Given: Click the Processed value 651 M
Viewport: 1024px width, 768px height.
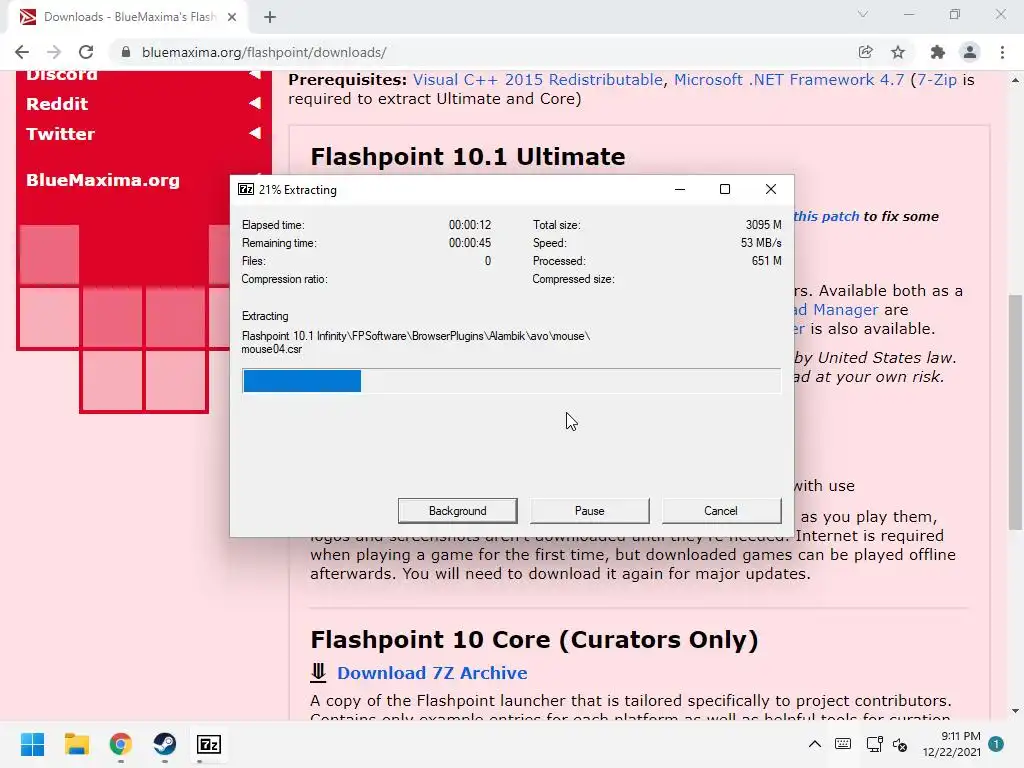Looking at the screenshot, I should point(766,261).
